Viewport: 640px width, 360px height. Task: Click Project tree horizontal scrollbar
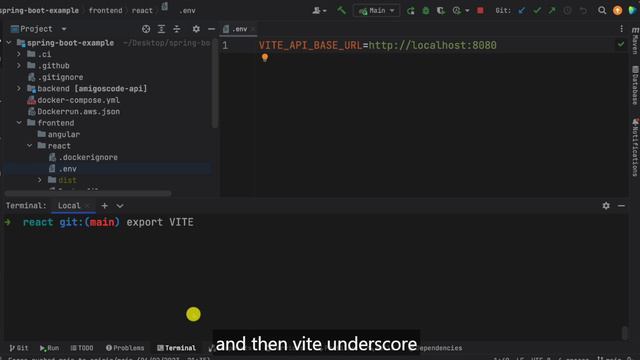[88, 193]
